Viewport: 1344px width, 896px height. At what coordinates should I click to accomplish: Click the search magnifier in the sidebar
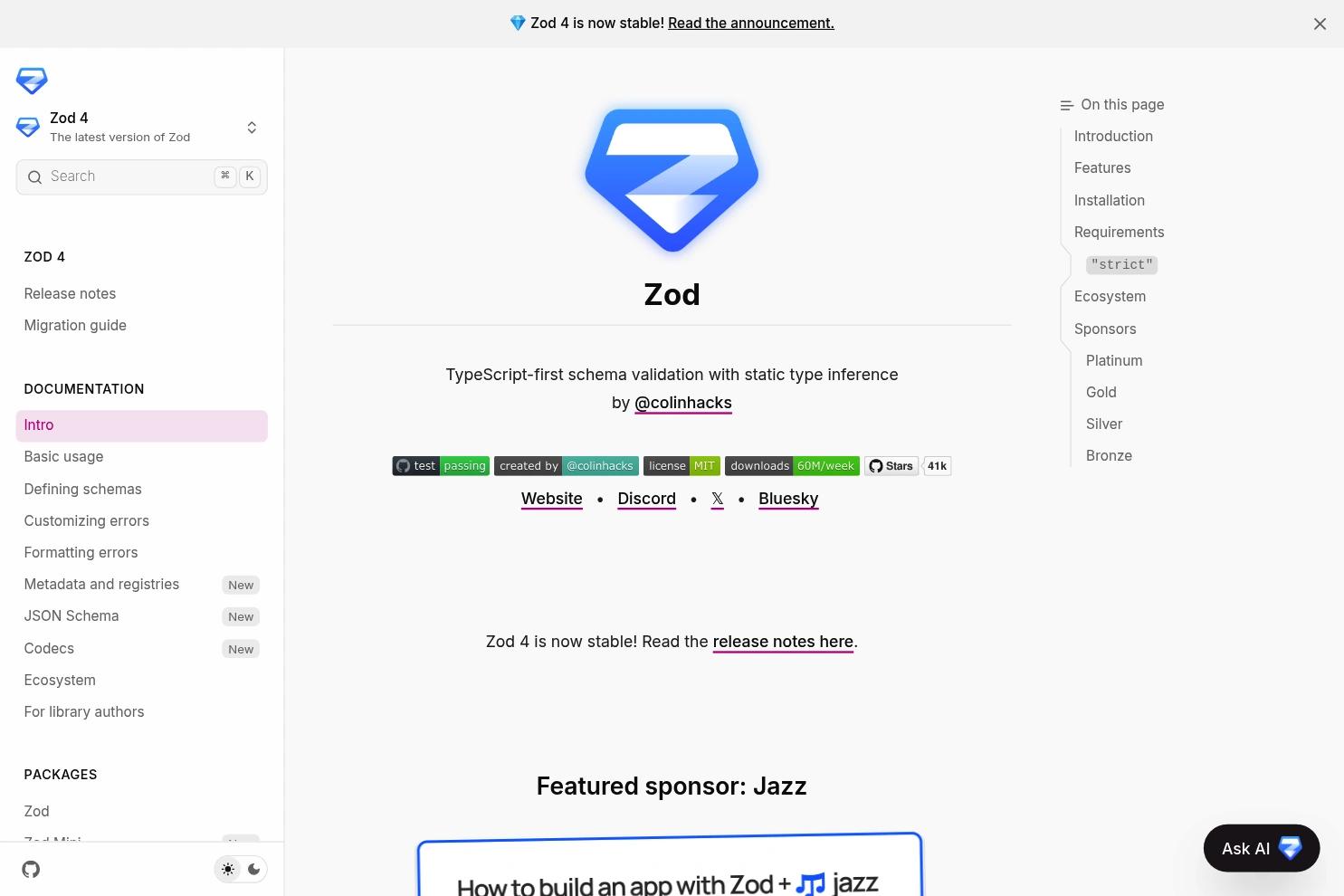[34, 176]
